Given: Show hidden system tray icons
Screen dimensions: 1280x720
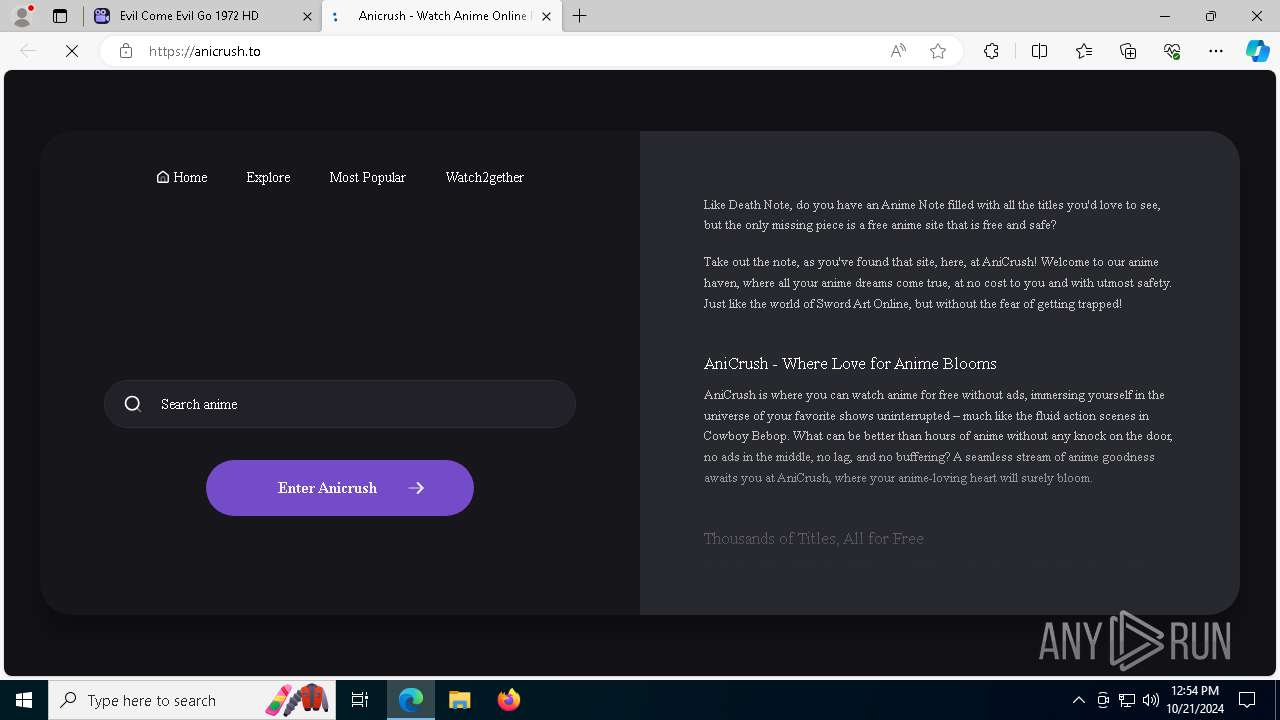Looking at the screenshot, I should (1078, 700).
